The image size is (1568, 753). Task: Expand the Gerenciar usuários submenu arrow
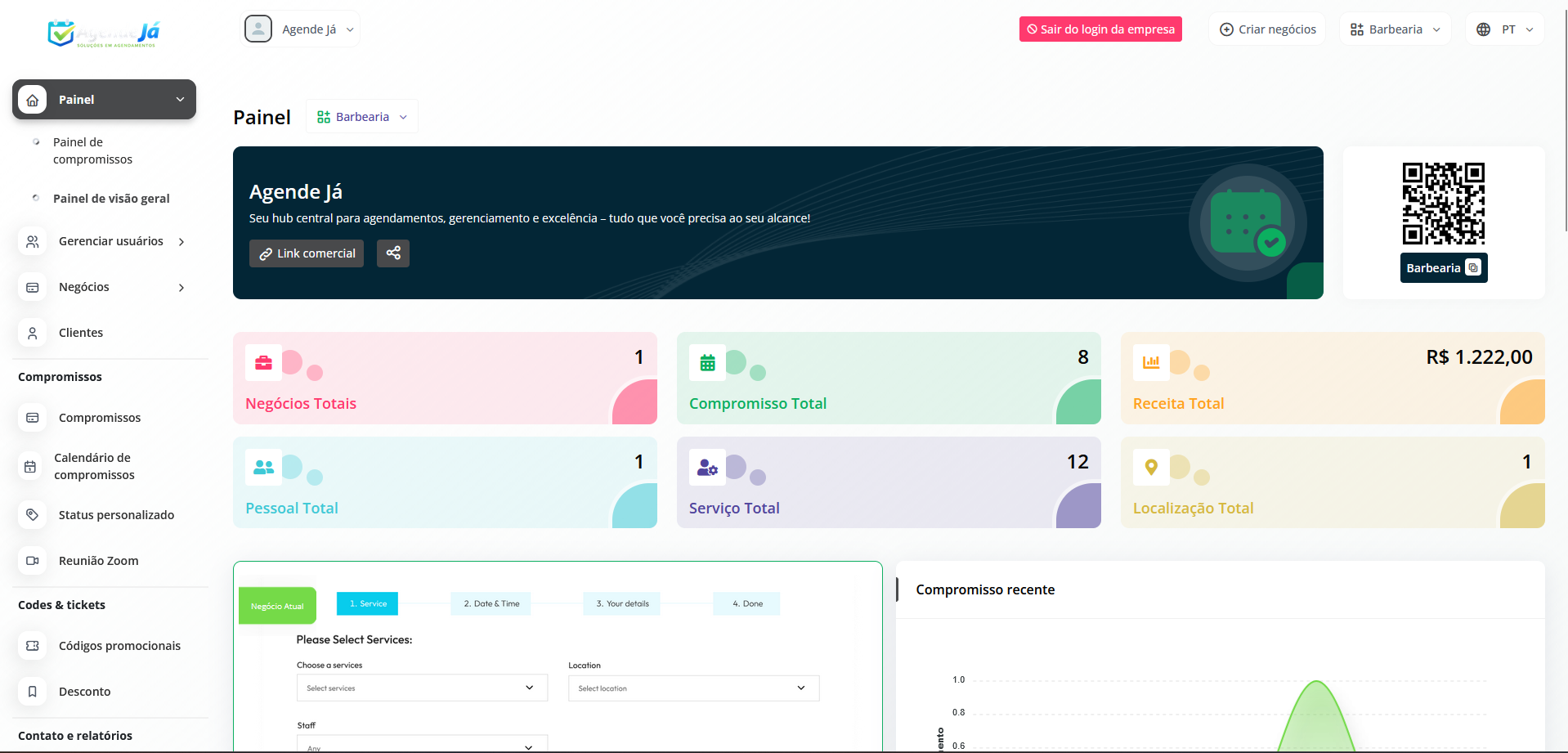181,242
